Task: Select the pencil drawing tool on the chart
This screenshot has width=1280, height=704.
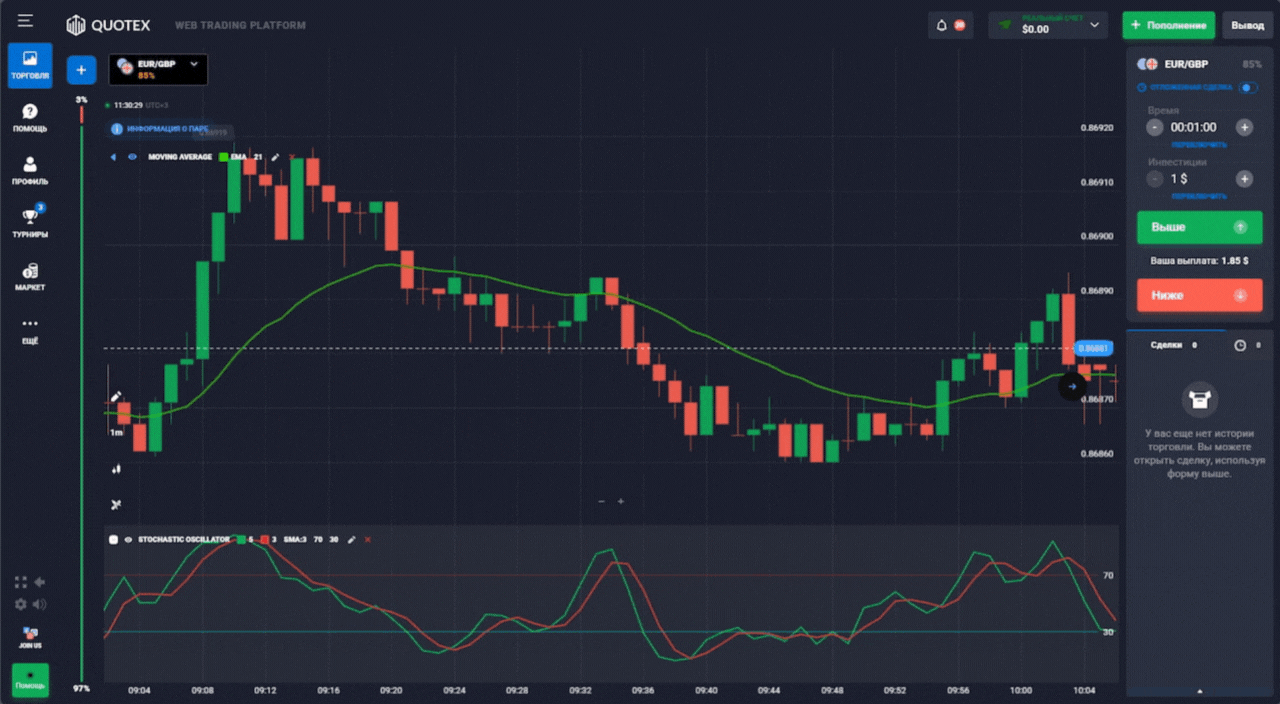Action: (117, 397)
